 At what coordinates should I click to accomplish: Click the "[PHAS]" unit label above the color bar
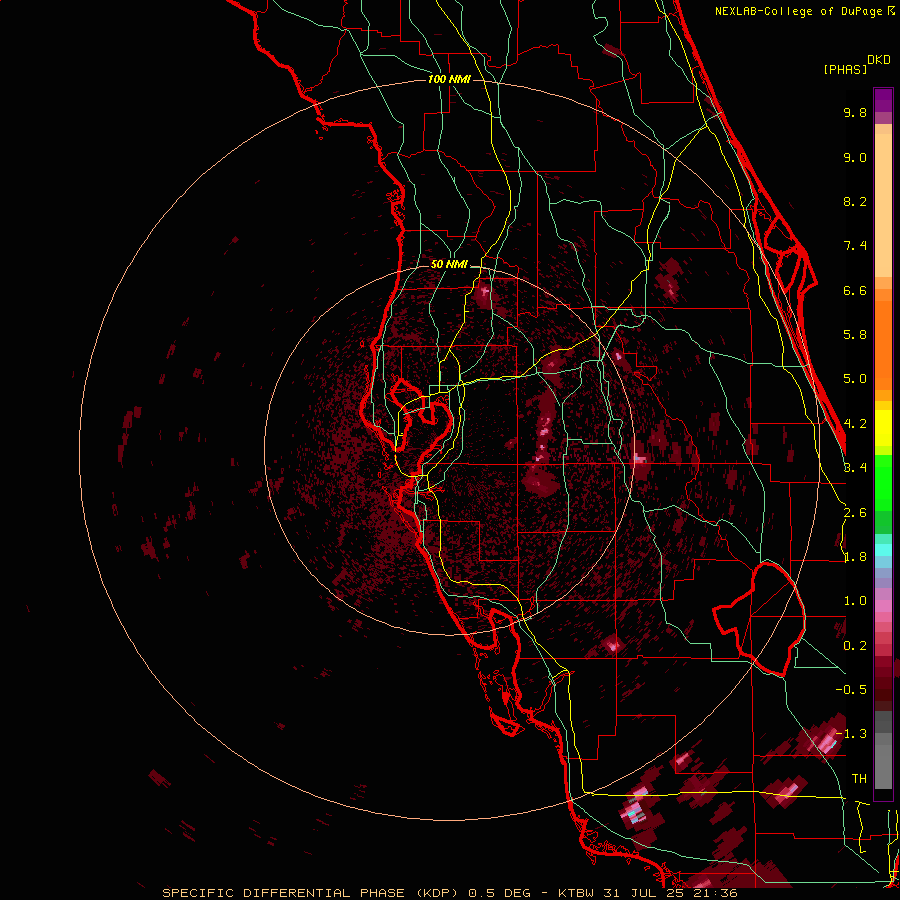click(x=845, y=70)
